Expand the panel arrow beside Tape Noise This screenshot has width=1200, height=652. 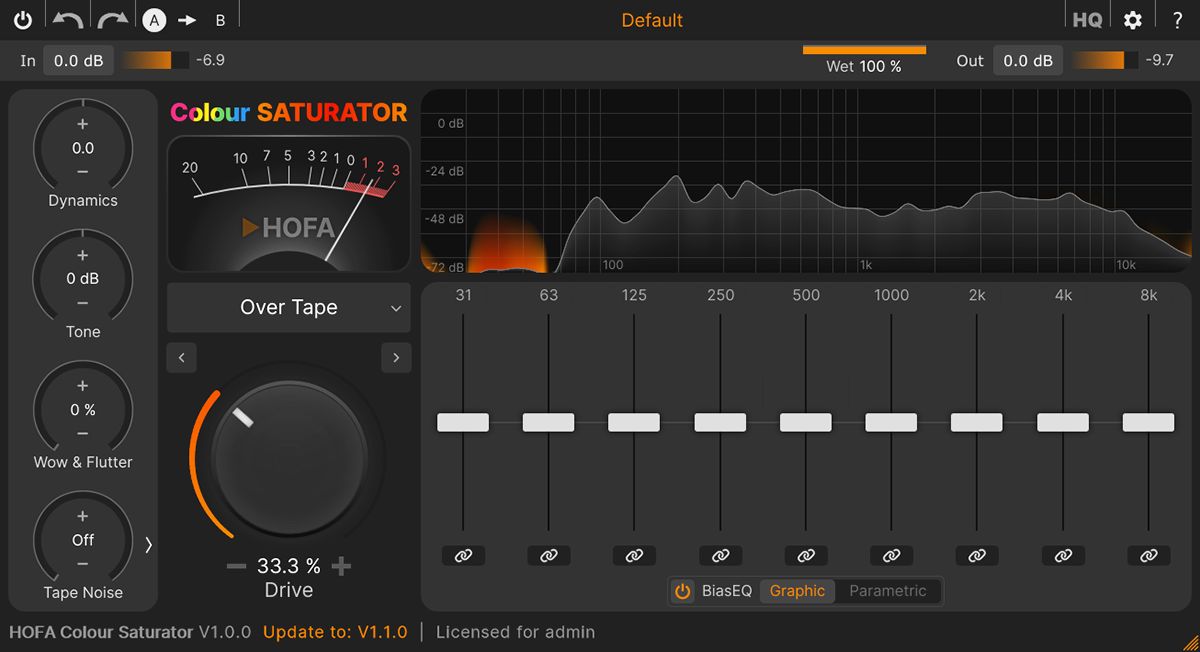(149, 545)
